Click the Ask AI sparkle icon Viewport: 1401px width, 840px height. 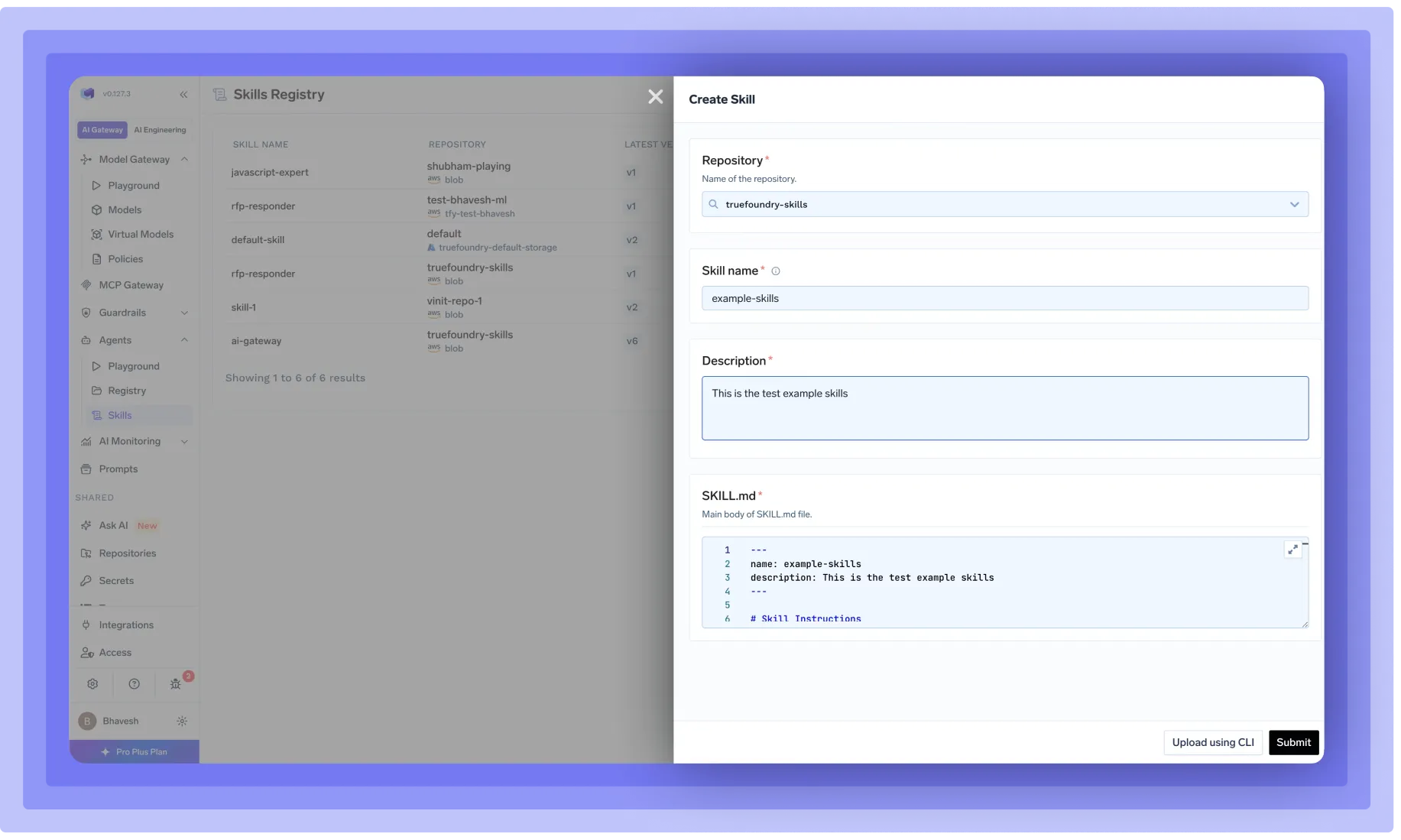point(86,526)
